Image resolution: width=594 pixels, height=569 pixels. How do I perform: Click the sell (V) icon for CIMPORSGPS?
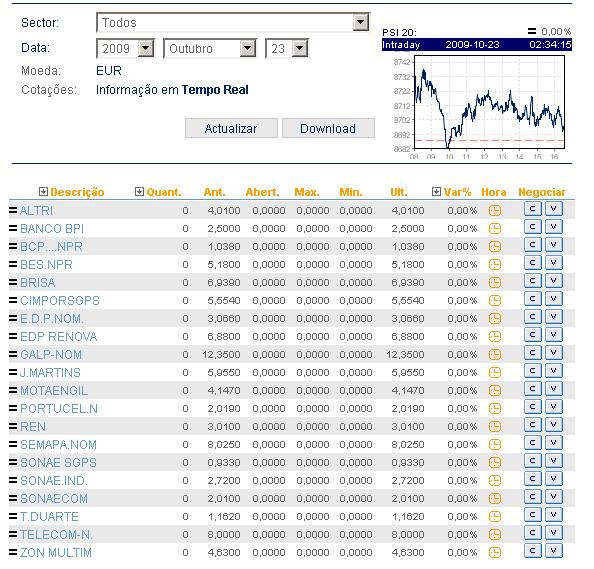coord(553,299)
